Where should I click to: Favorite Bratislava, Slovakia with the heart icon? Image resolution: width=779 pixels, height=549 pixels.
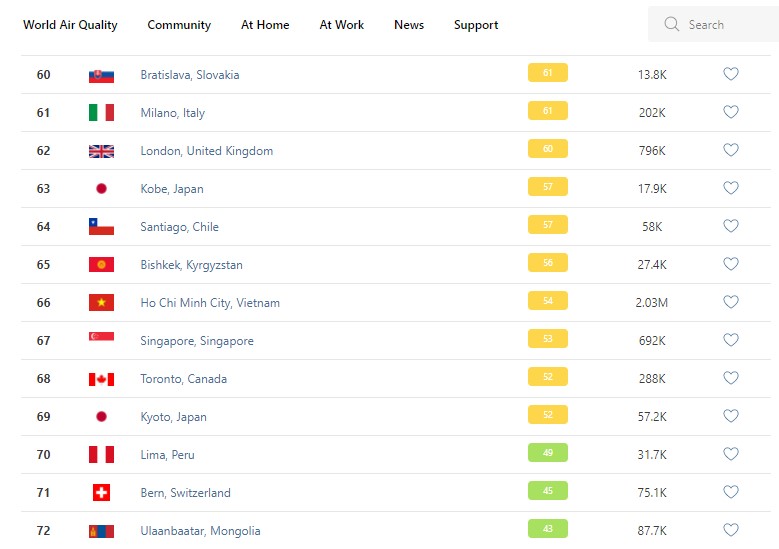tap(730, 74)
